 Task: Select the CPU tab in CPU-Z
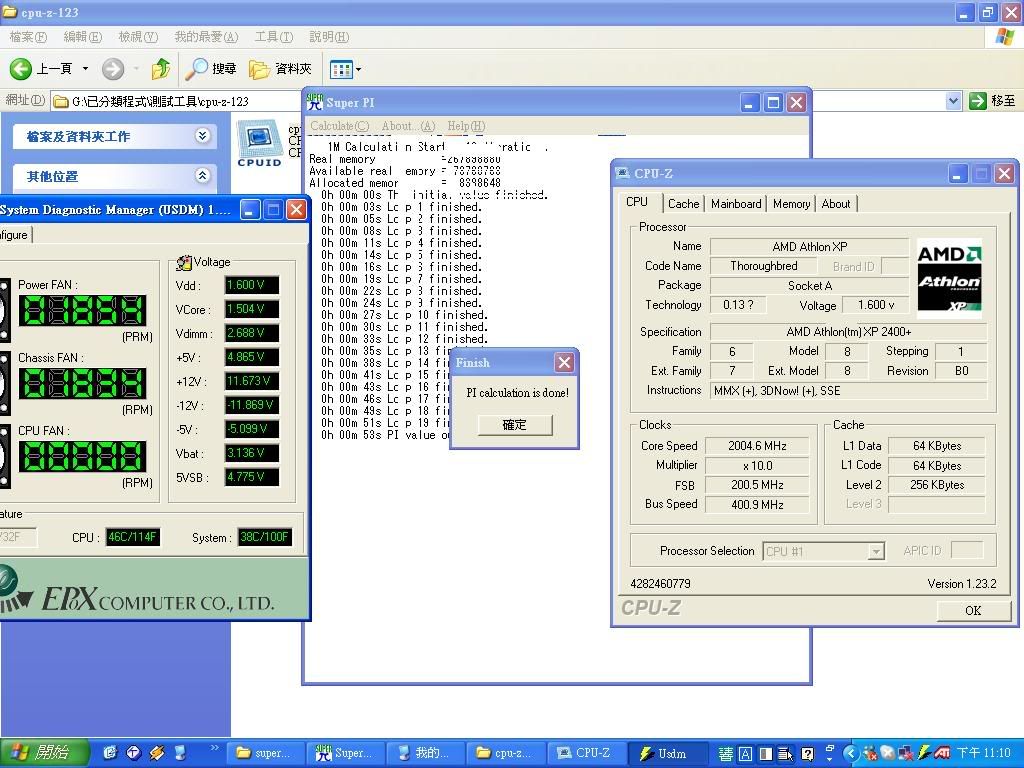[x=637, y=202]
